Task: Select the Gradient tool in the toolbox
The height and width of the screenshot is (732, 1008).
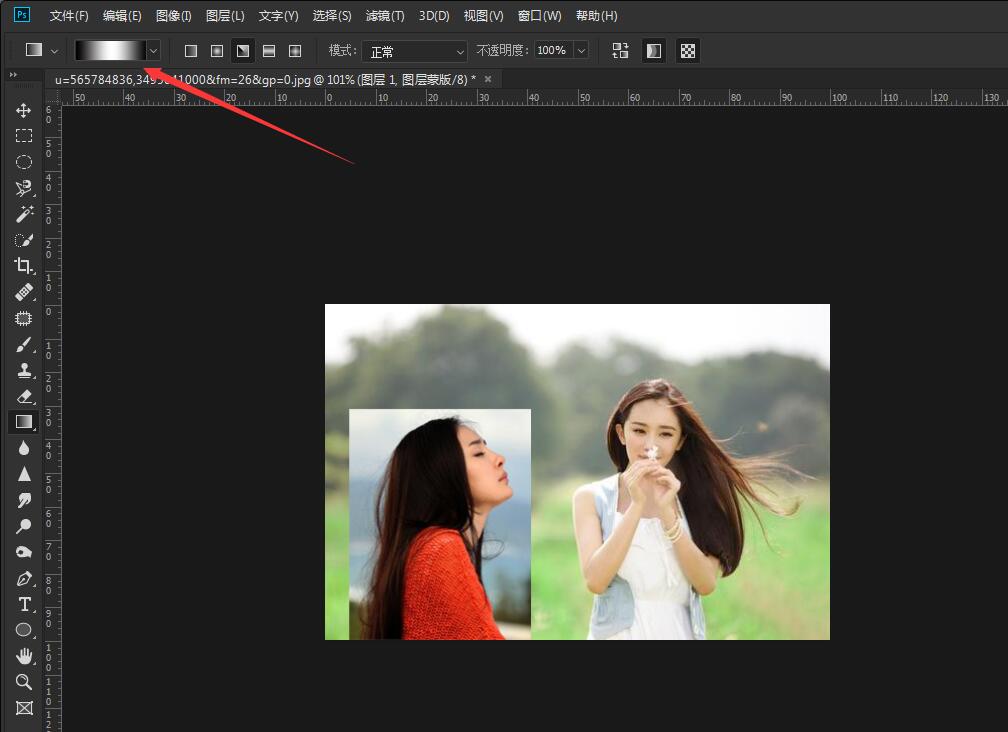Action: pyautogui.click(x=24, y=422)
